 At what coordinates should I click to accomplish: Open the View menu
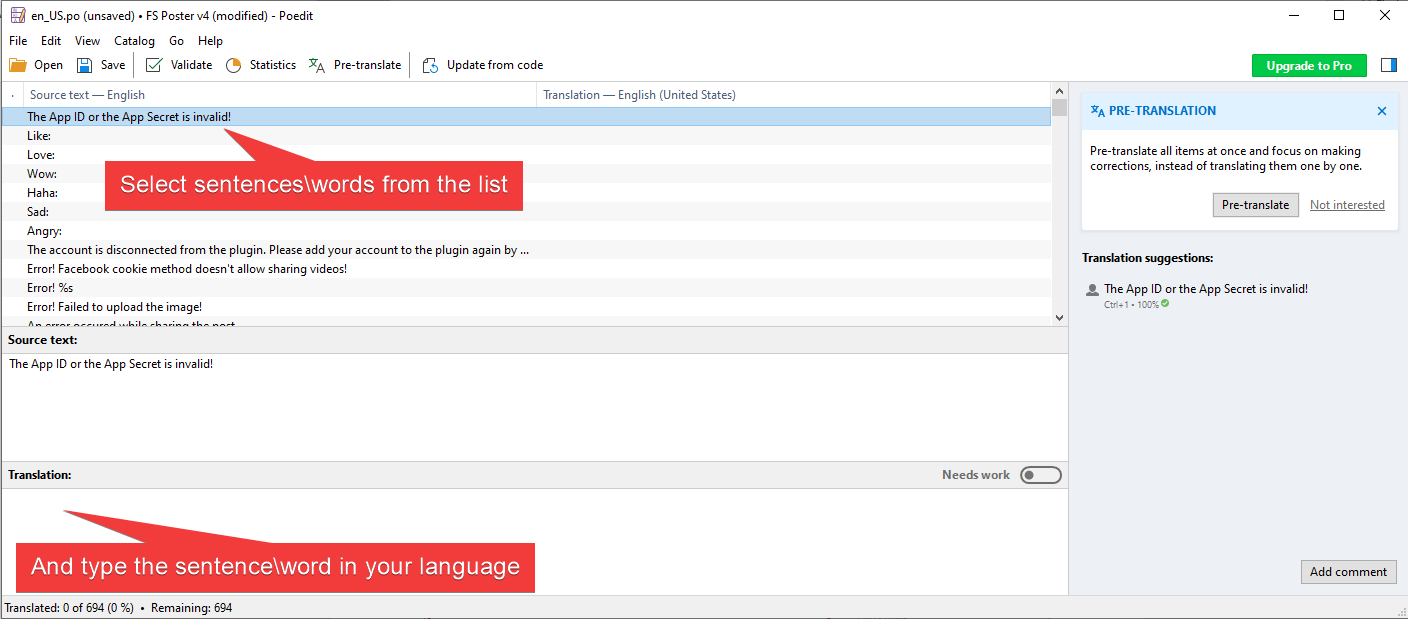pyautogui.click(x=88, y=41)
